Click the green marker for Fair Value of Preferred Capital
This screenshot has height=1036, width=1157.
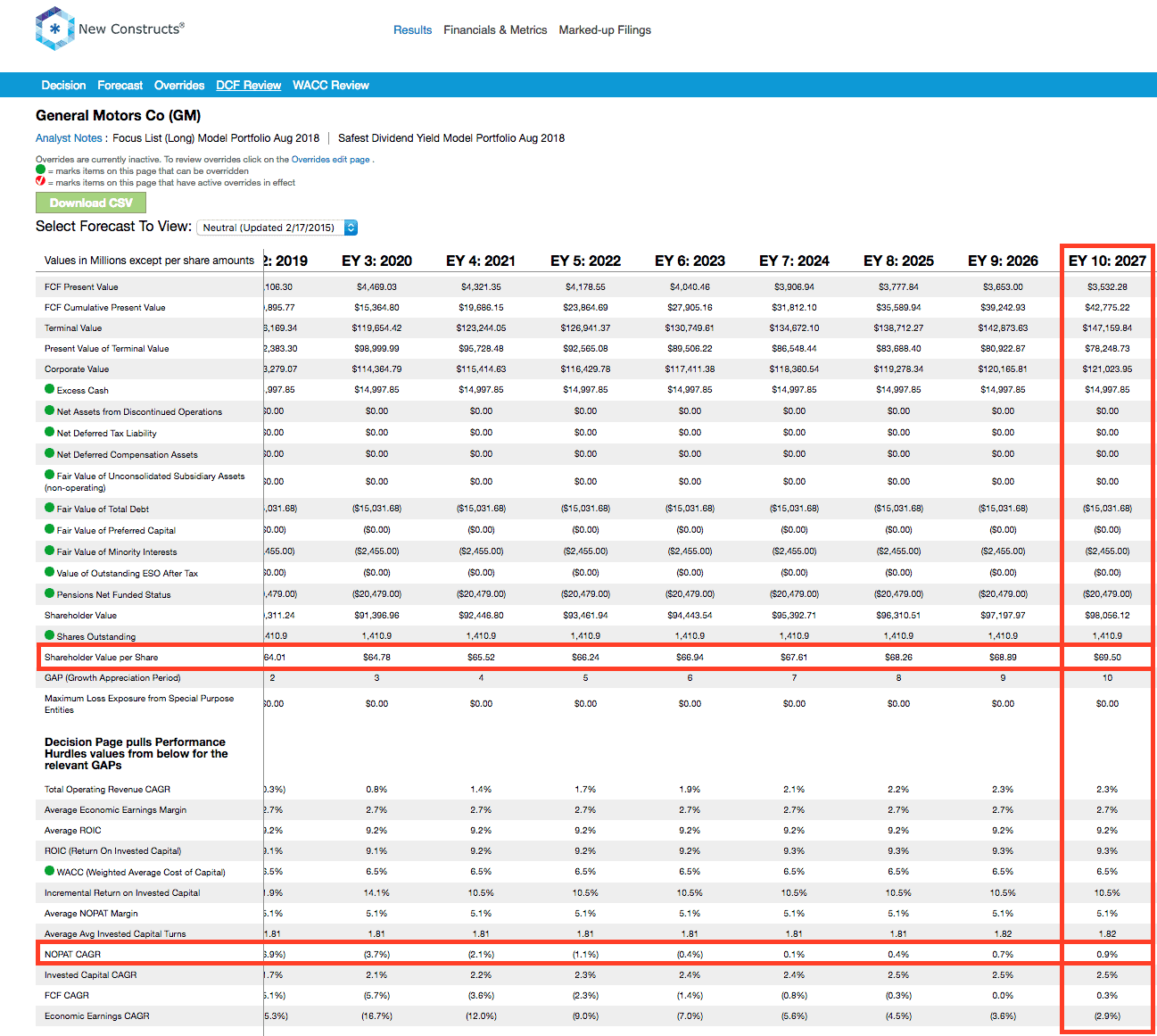(x=50, y=529)
